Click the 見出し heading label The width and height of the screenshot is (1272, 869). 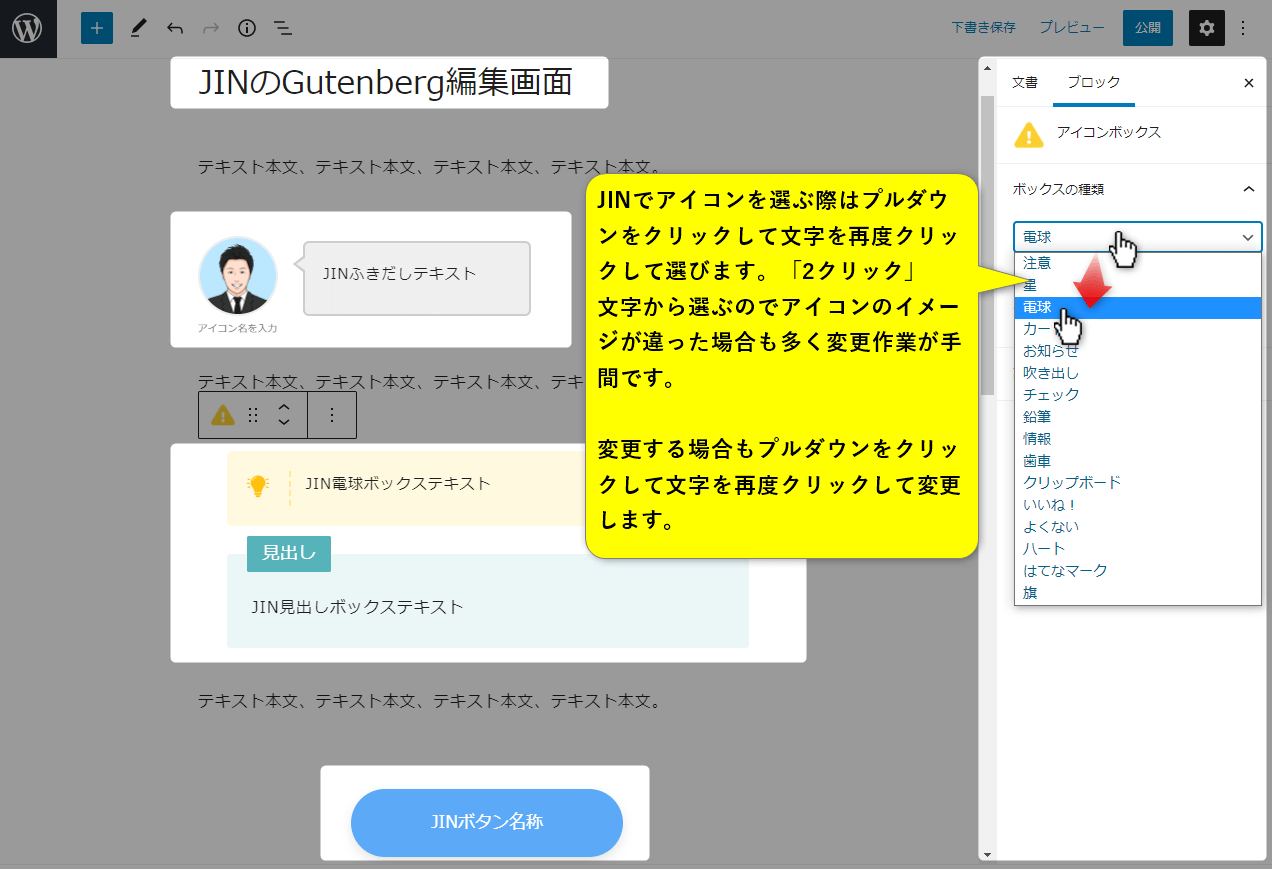pyautogui.click(x=289, y=553)
